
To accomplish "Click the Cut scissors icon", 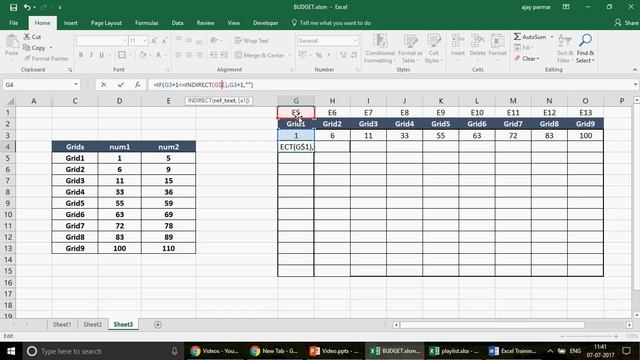I will click(x=27, y=37).
